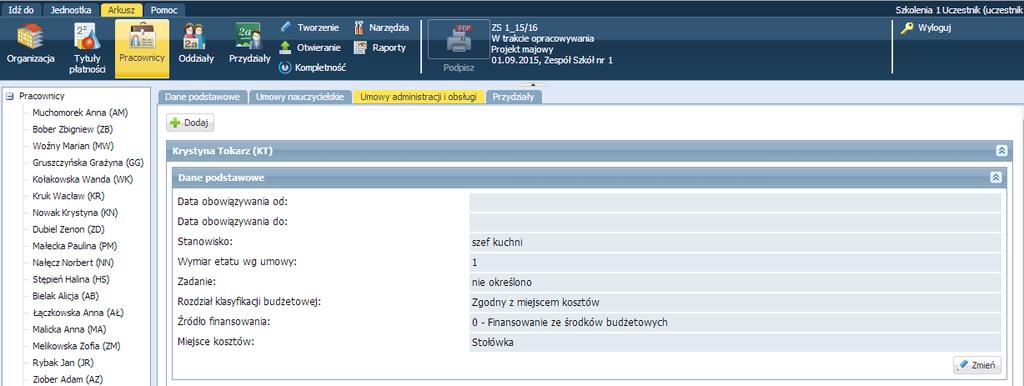Open the Raporty reports item
The image size is (1024, 386).
point(380,48)
